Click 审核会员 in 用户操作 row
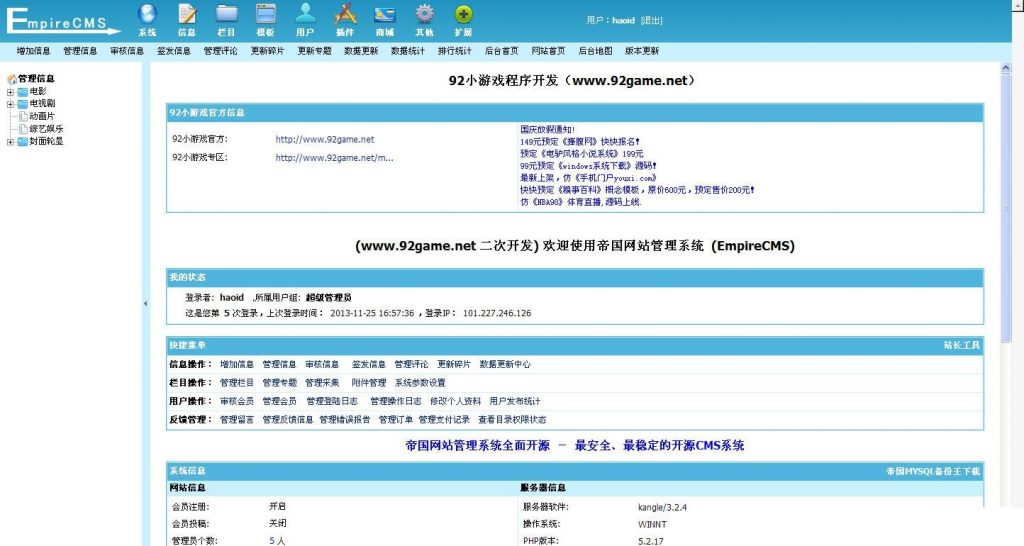The image size is (1024, 546). click(x=236, y=401)
